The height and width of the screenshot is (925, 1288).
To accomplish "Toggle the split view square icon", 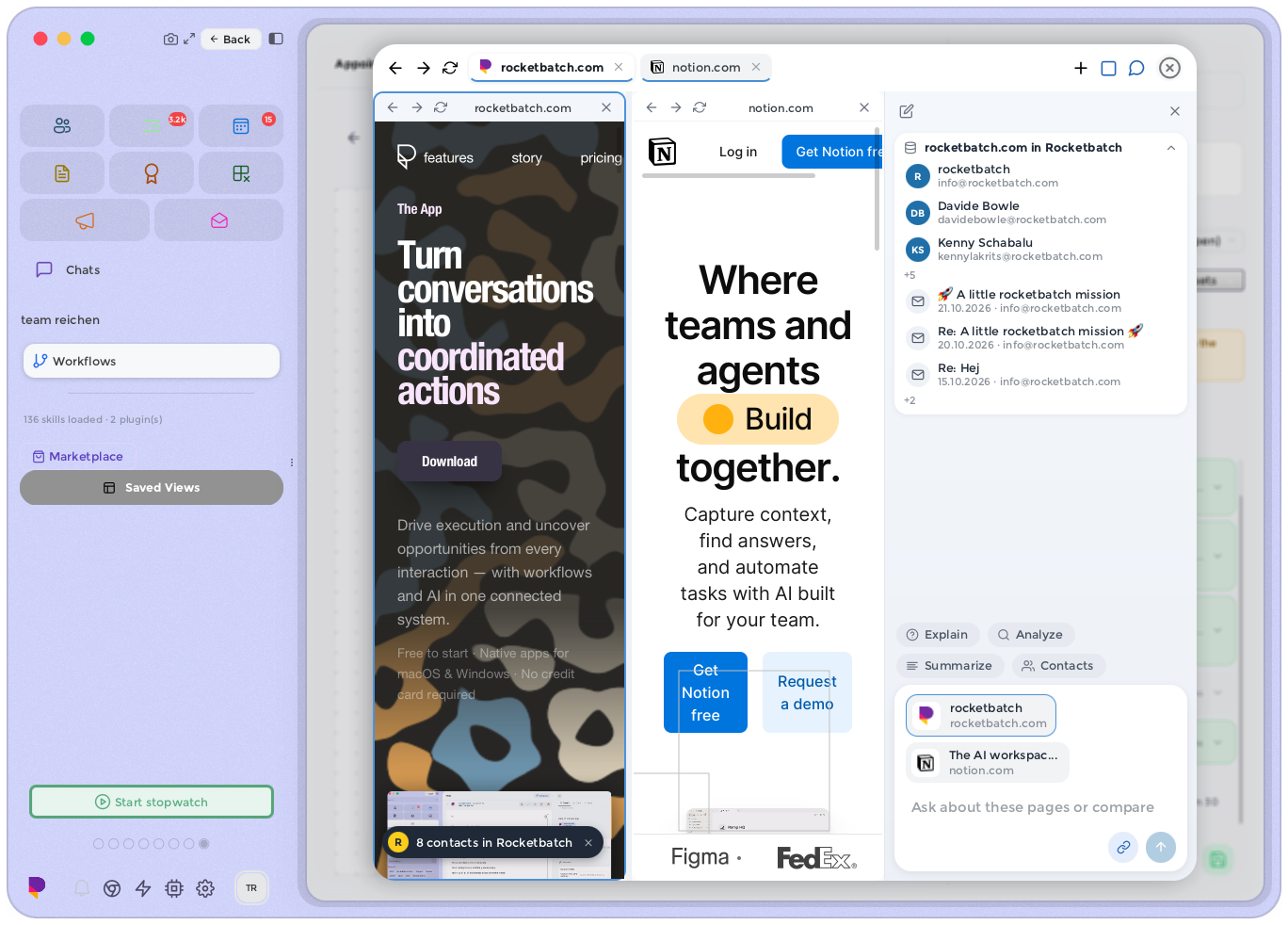I will (x=1108, y=68).
